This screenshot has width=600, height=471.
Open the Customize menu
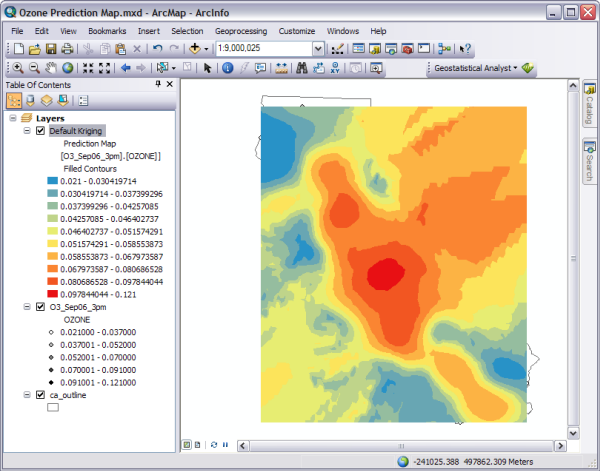pos(297,31)
